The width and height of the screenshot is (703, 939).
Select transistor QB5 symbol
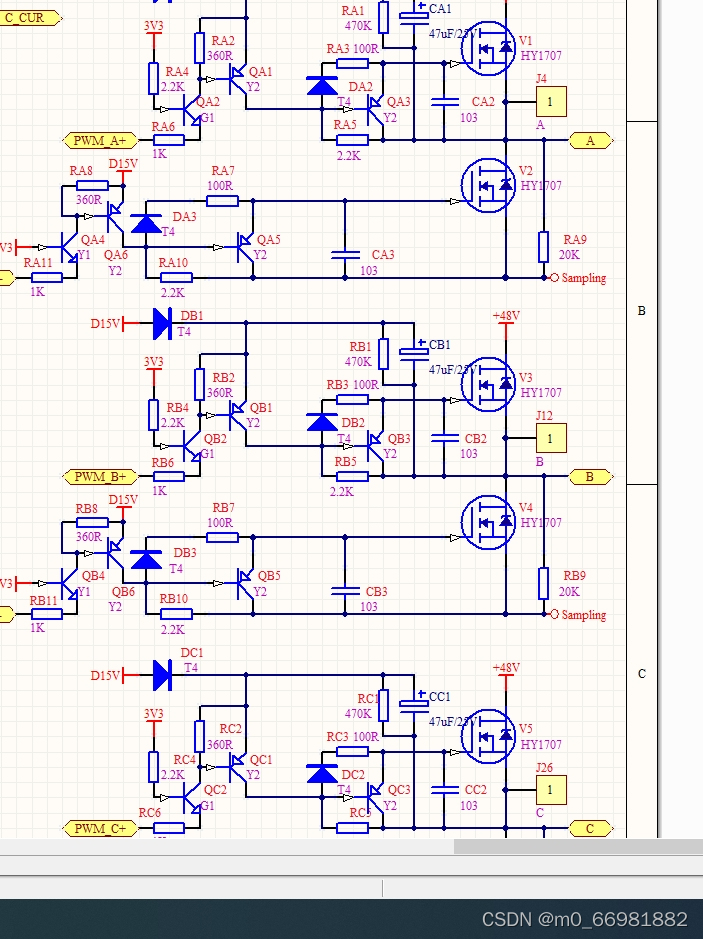click(x=246, y=583)
